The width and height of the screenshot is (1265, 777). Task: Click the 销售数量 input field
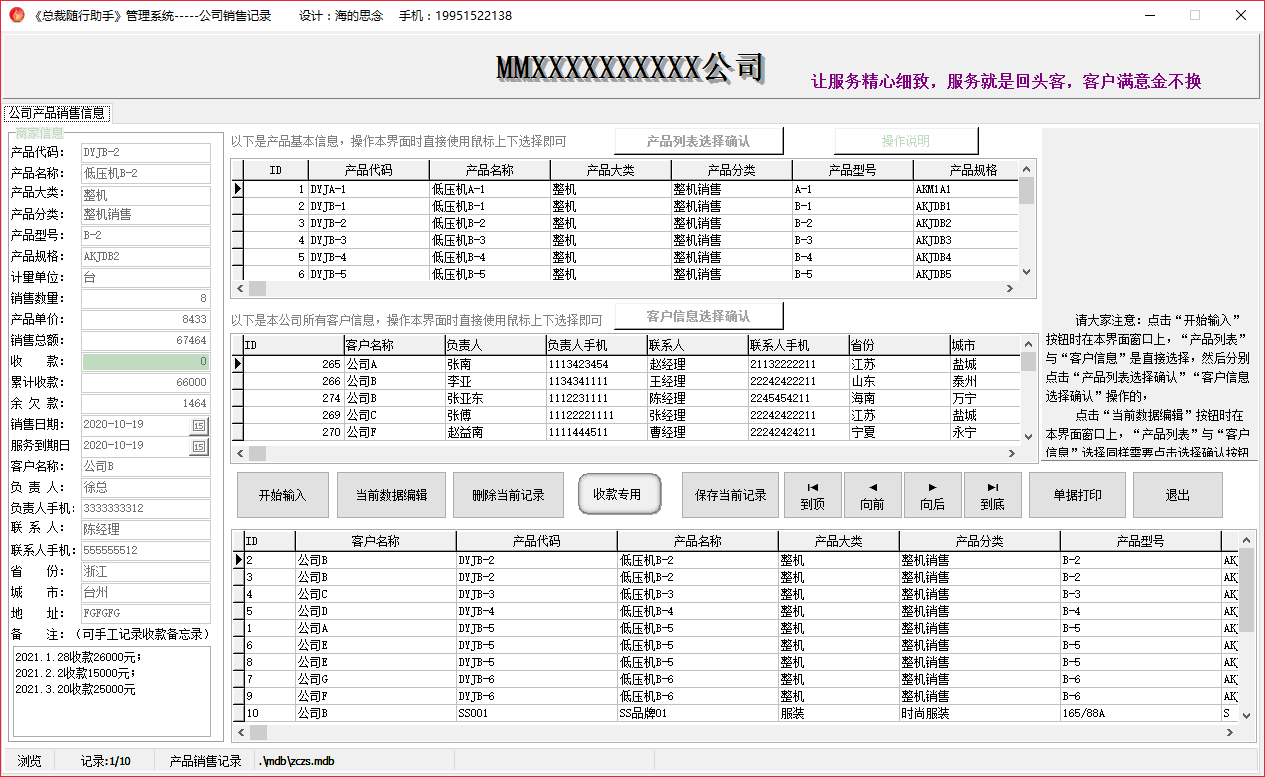tap(146, 298)
